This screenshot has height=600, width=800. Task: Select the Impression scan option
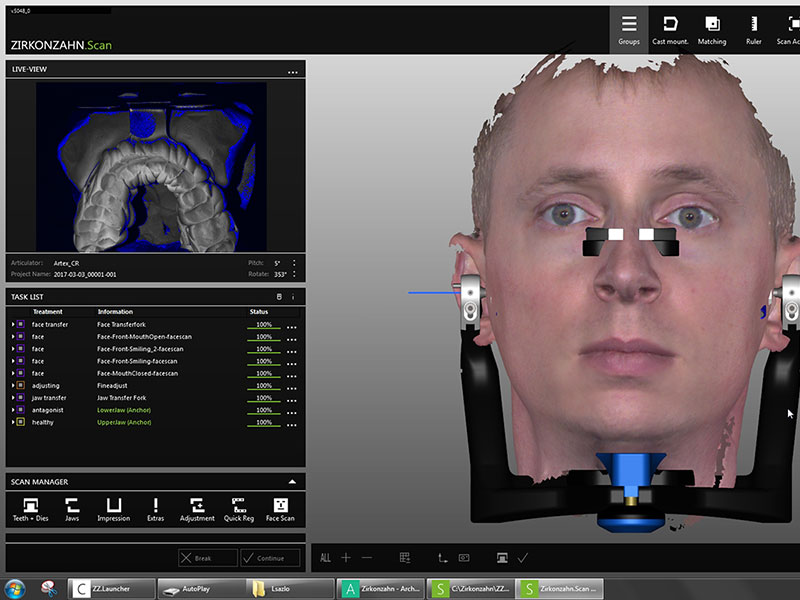coord(114,508)
